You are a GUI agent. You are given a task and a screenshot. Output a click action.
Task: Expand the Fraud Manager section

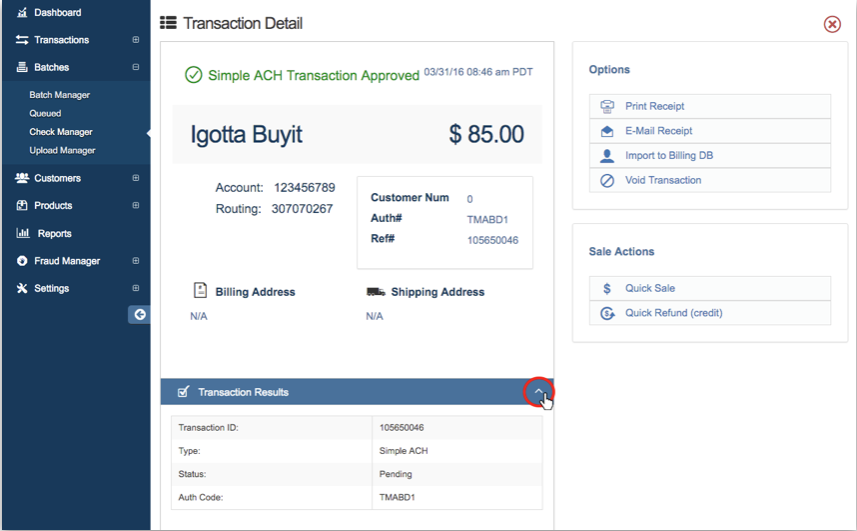tap(136, 261)
